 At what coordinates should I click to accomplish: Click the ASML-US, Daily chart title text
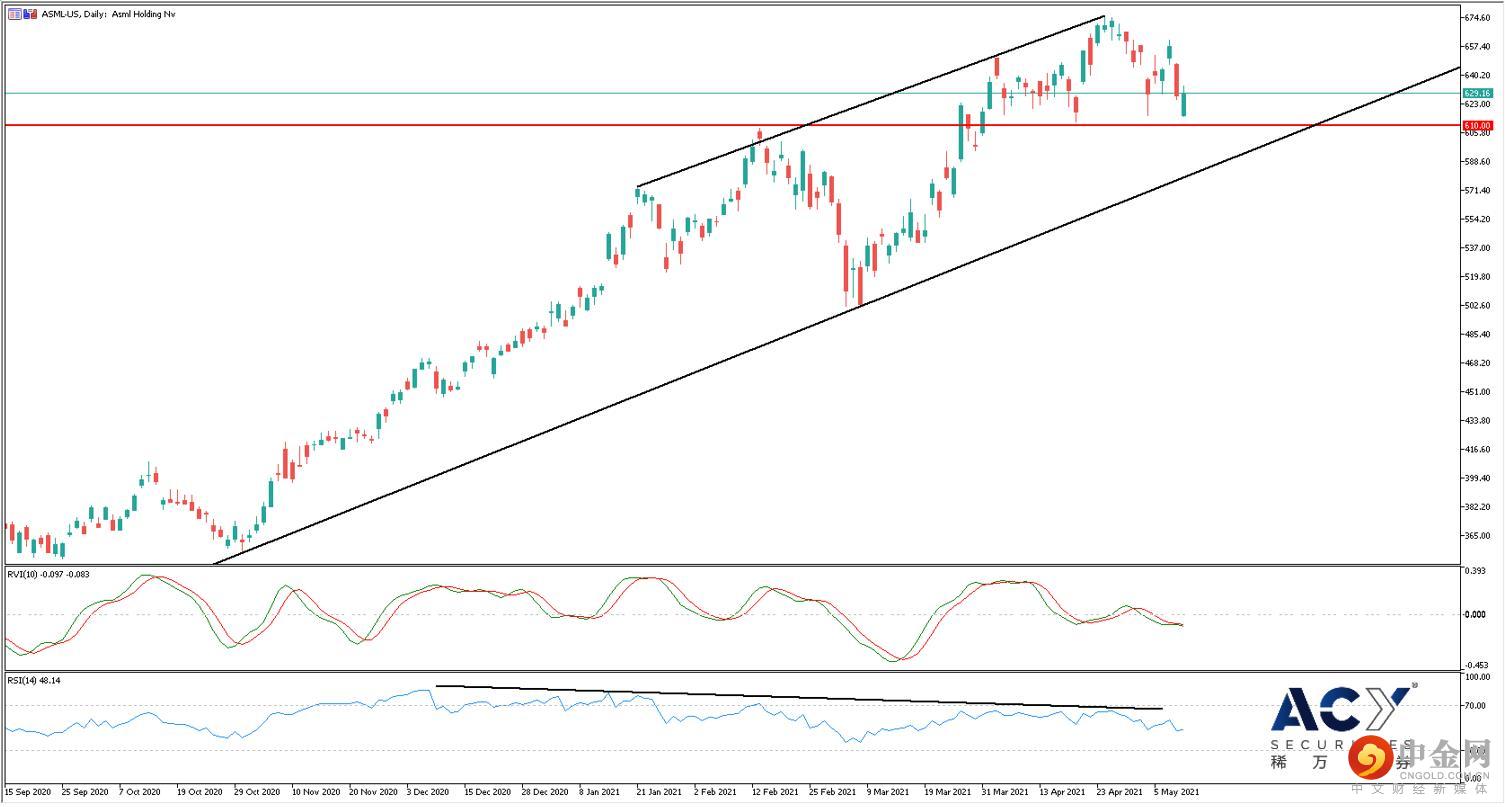pyautogui.click(x=108, y=15)
